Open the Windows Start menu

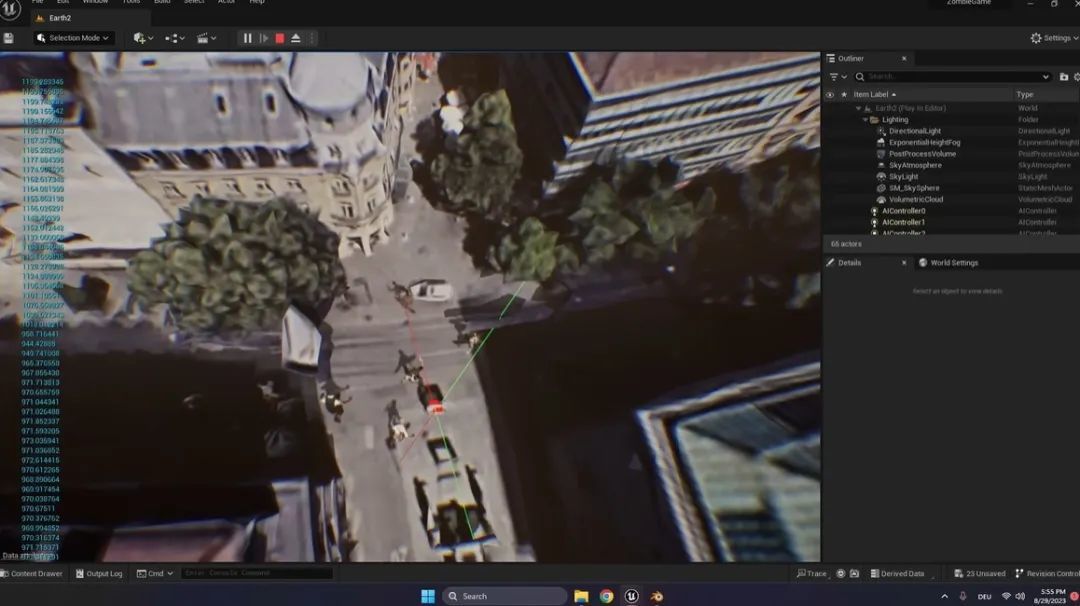(428, 596)
